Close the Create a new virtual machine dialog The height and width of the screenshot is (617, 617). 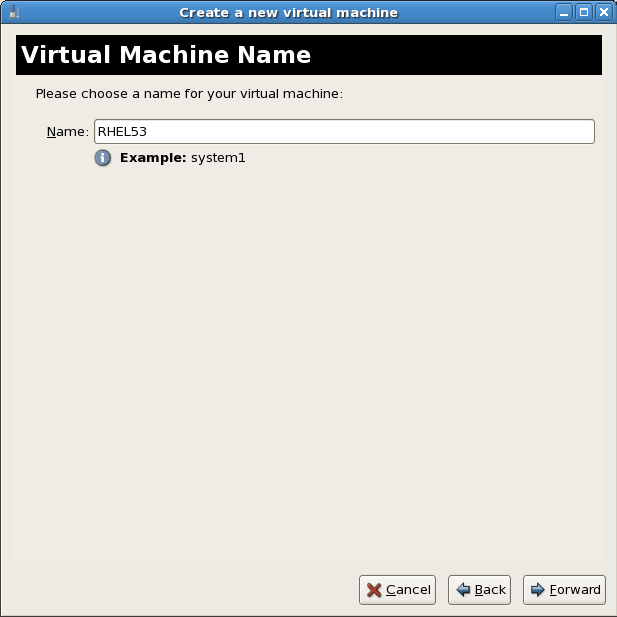click(605, 13)
